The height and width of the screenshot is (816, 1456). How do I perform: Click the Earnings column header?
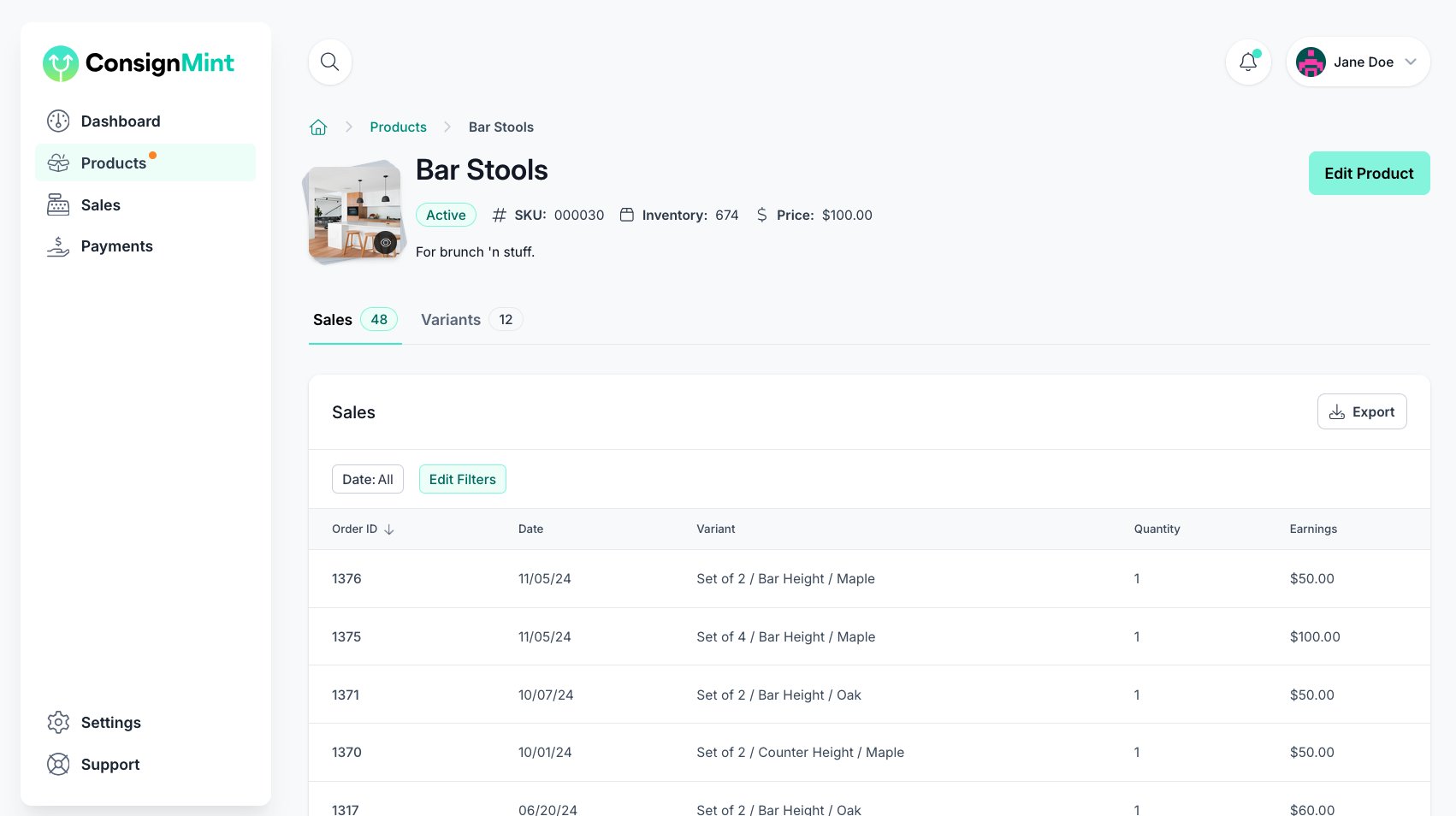pos(1313,529)
